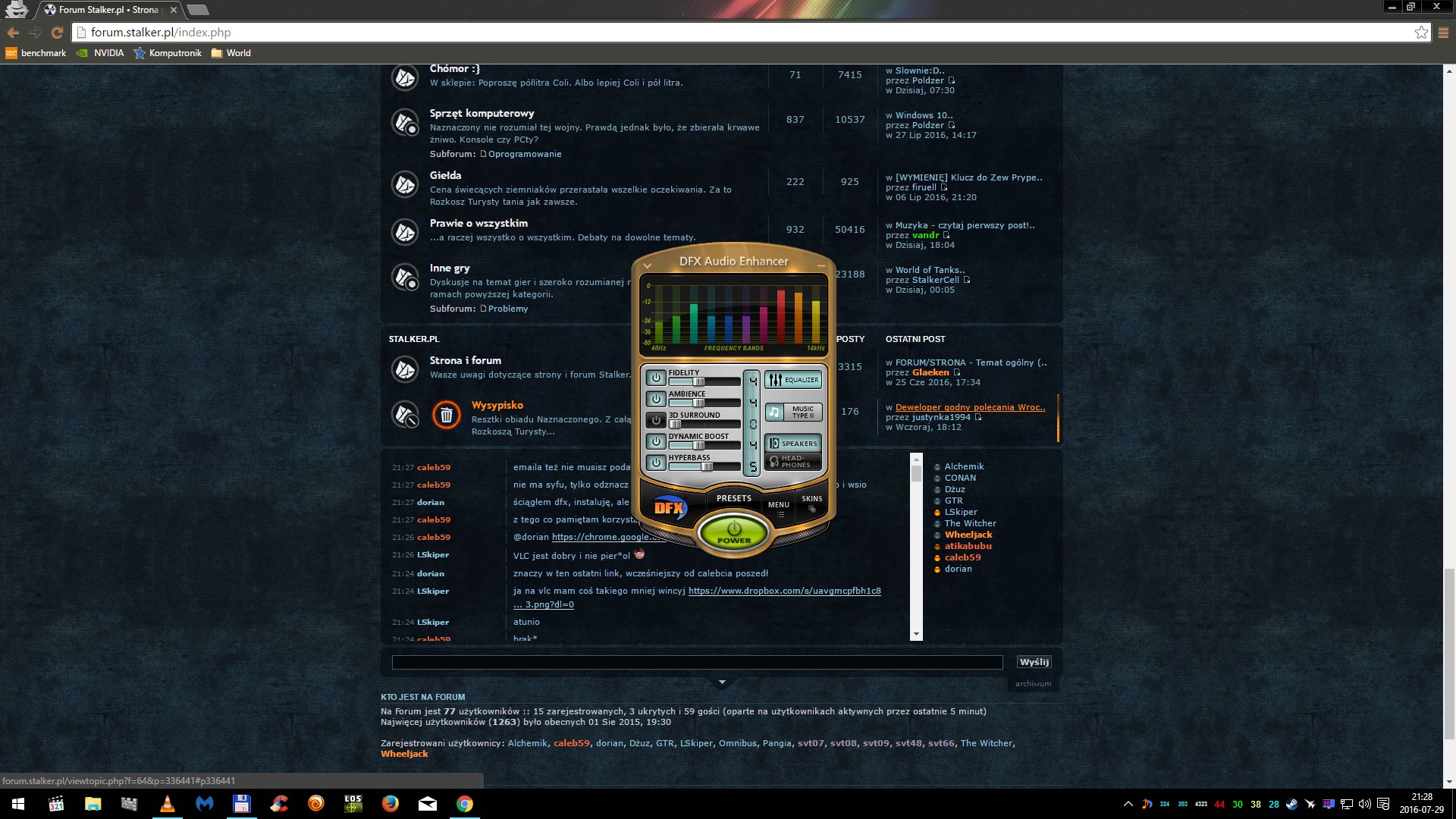This screenshot has width=1456, height=819.
Task: Click the chat scrollbar up arrow
Action: (916, 460)
